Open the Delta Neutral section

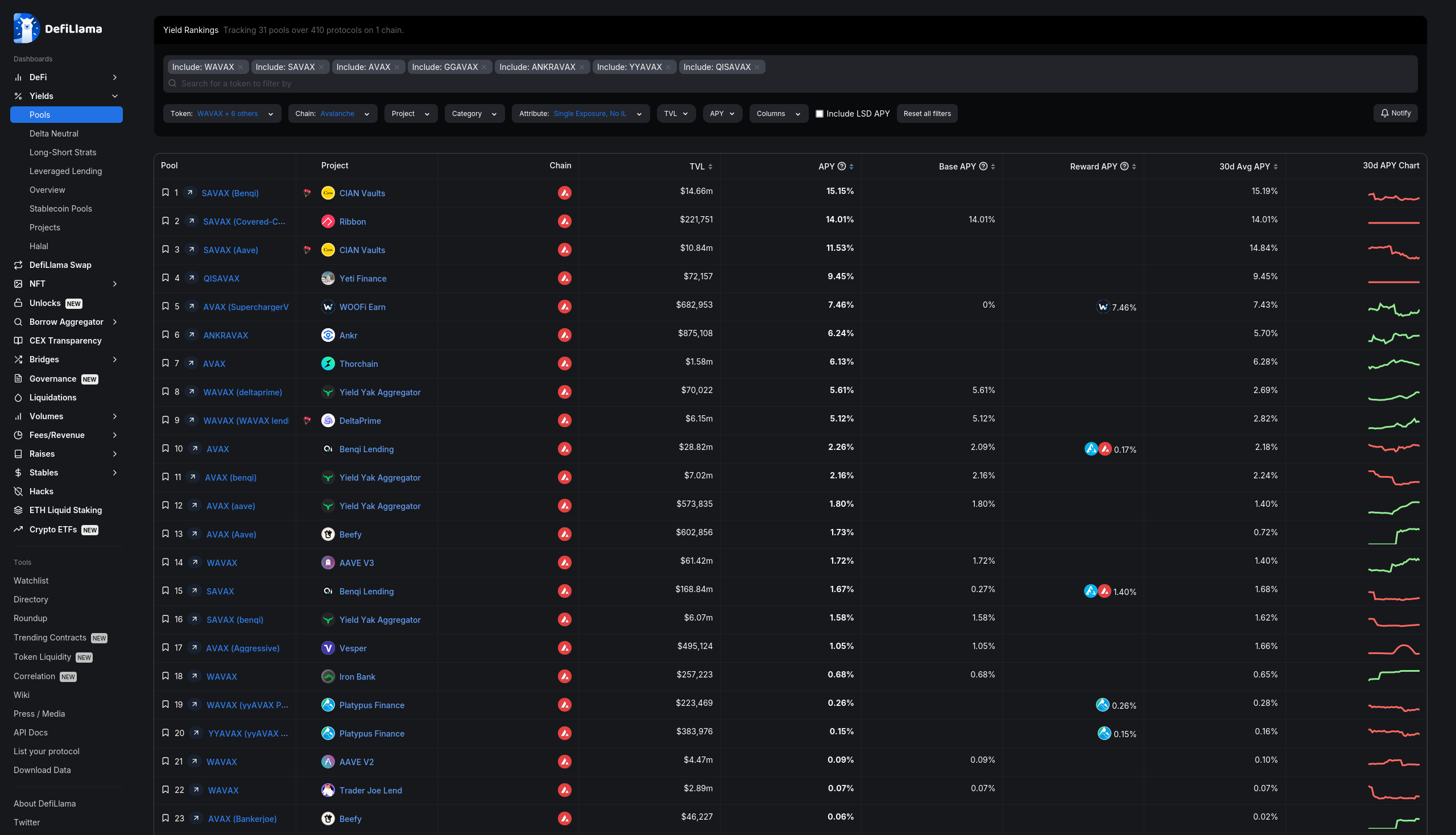(53, 133)
